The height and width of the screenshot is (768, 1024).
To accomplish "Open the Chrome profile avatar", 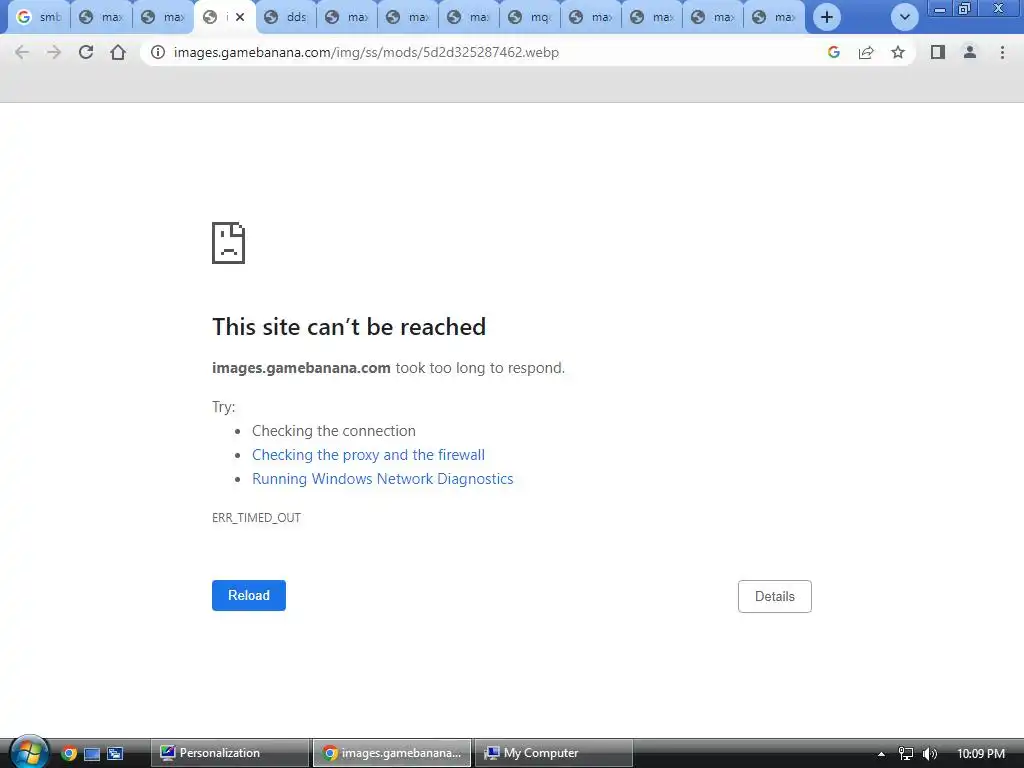I will pos(970,52).
